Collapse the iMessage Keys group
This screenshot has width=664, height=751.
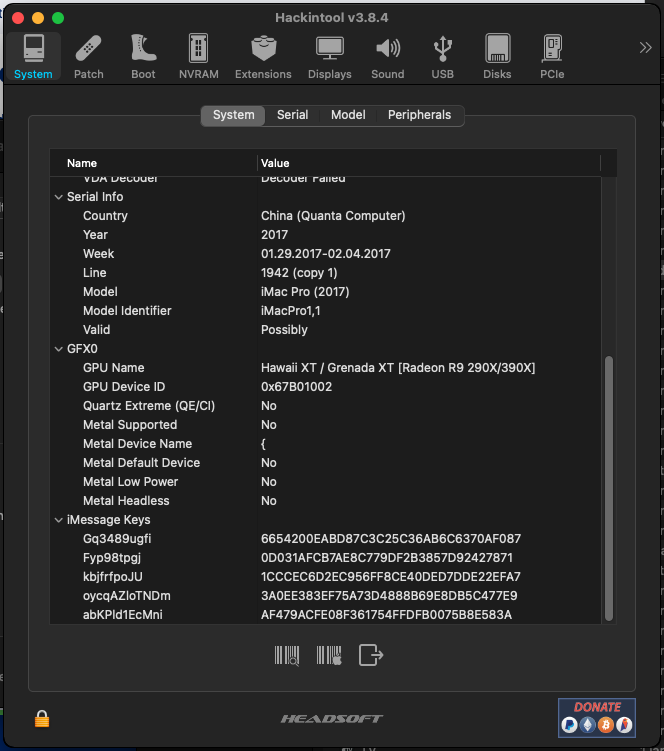click(58, 520)
